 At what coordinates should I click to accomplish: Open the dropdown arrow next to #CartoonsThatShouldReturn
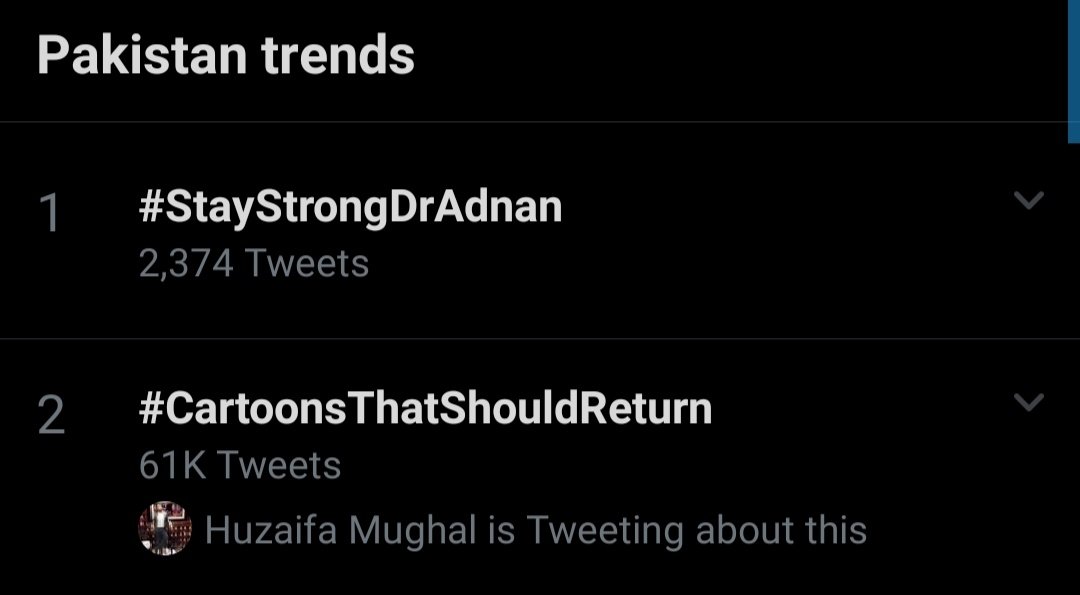tap(1028, 403)
